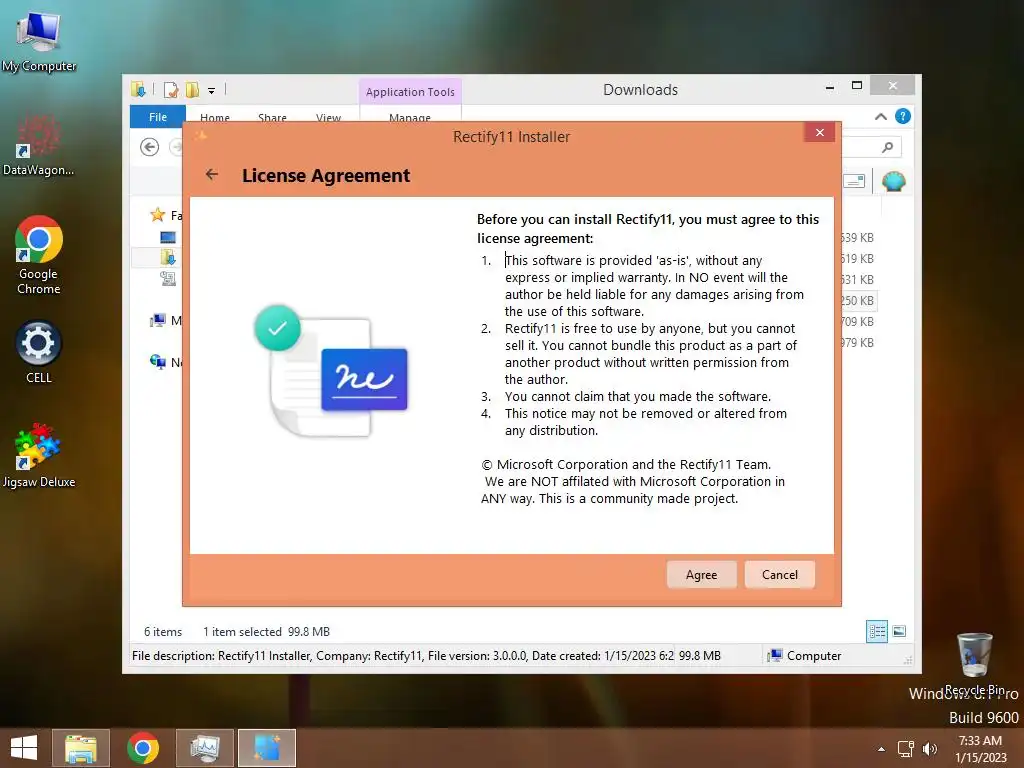Screen dimensions: 1024x768
Task: Collapse the Explorer ribbon with the chevron
Action: point(880,117)
